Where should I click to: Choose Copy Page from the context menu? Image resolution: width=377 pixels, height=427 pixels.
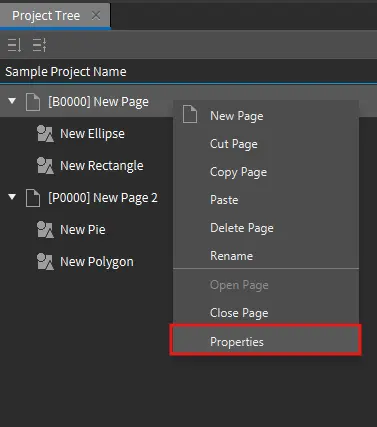coord(266,172)
